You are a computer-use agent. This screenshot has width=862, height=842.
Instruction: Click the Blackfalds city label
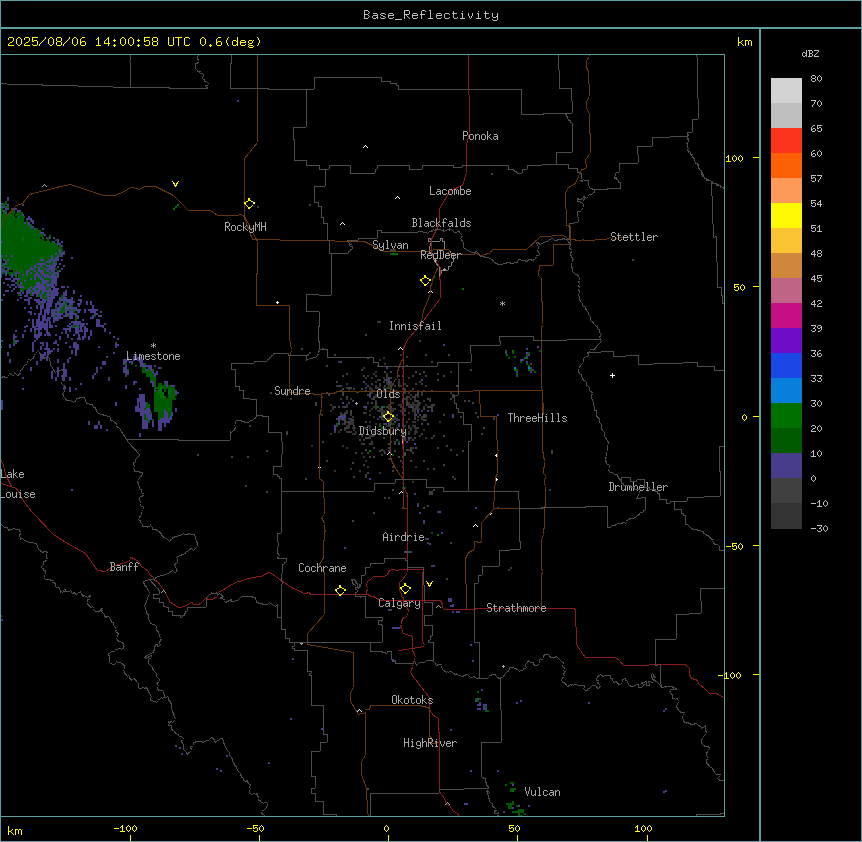[x=441, y=223]
